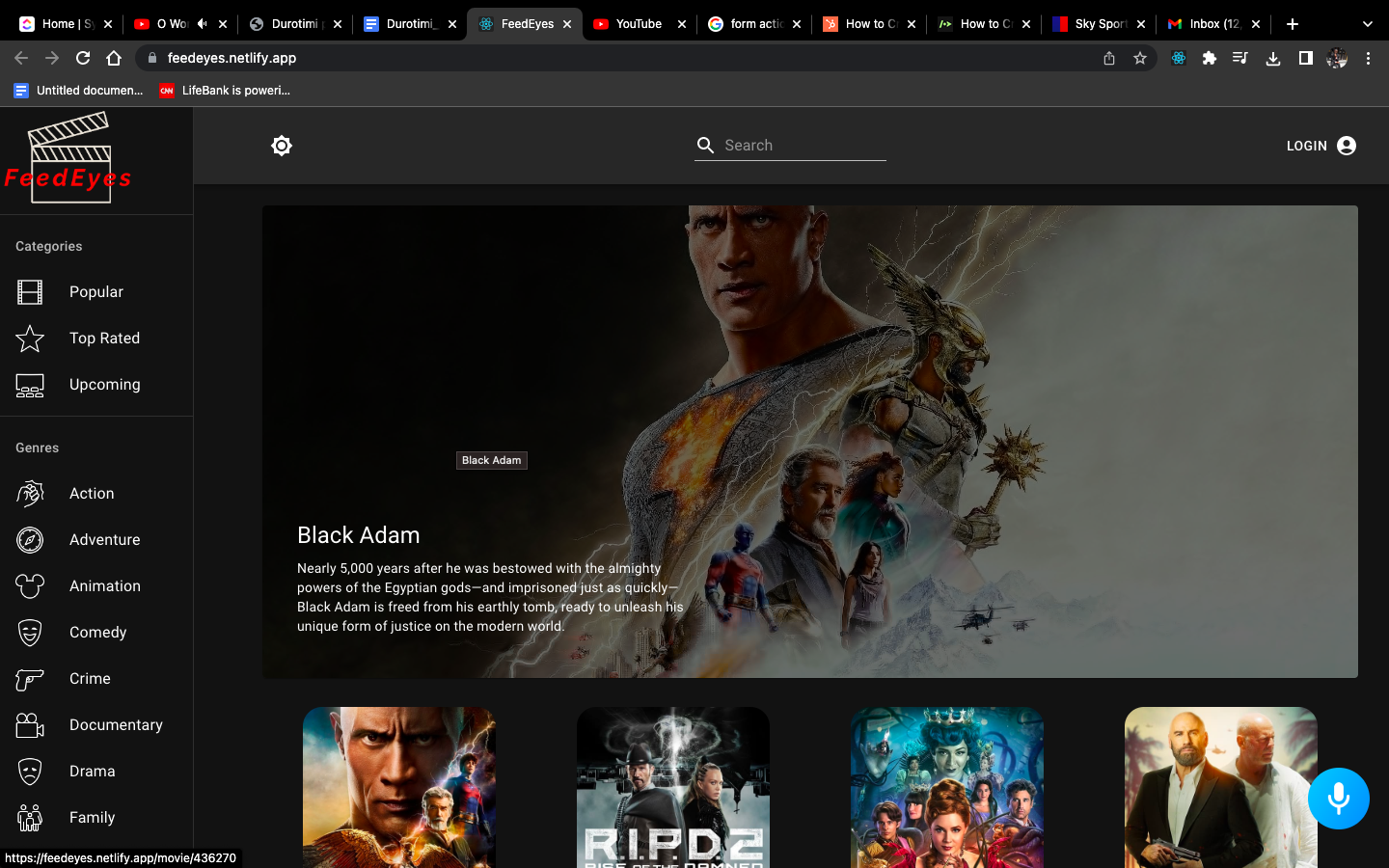The width and height of the screenshot is (1389, 868).
Task: Click the Black Adam banner title text
Action: pos(359,535)
